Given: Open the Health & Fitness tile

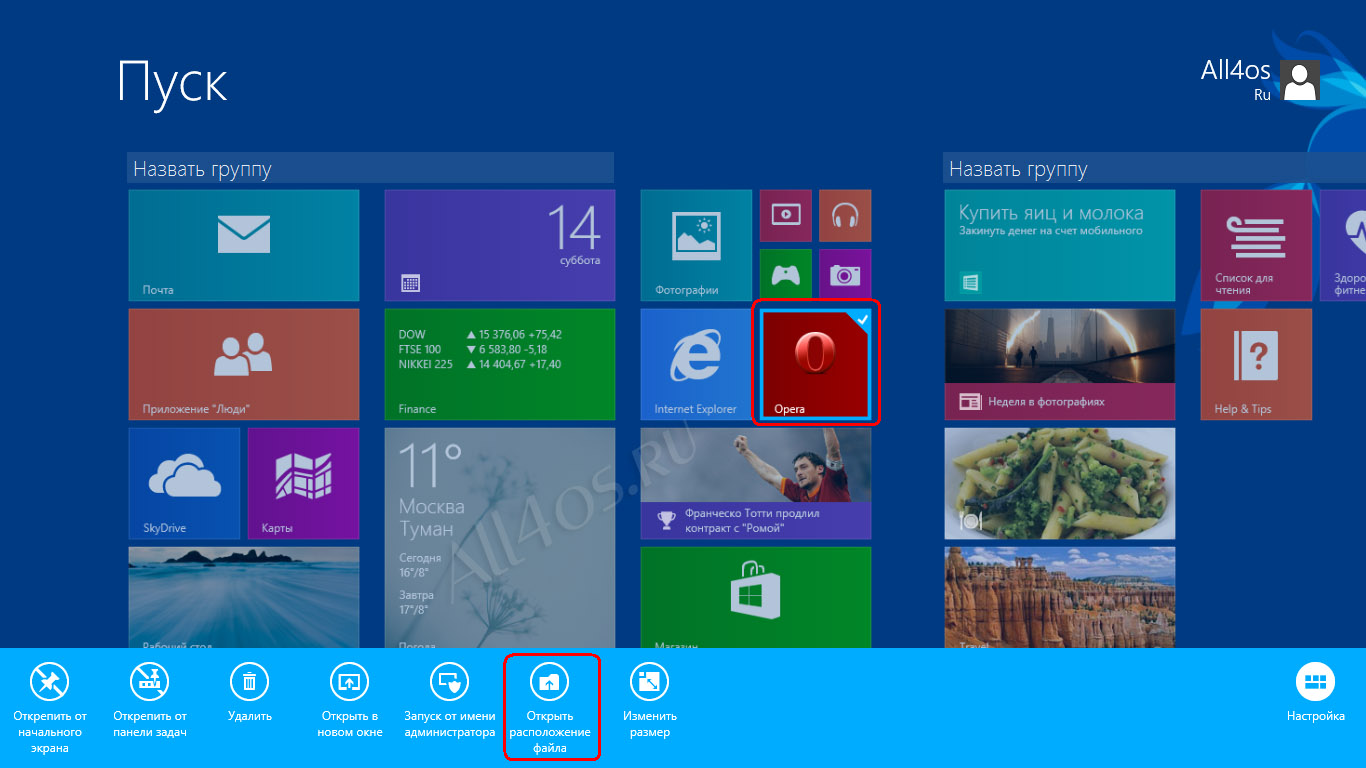Looking at the screenshot, I should [x=1343, y=245].
